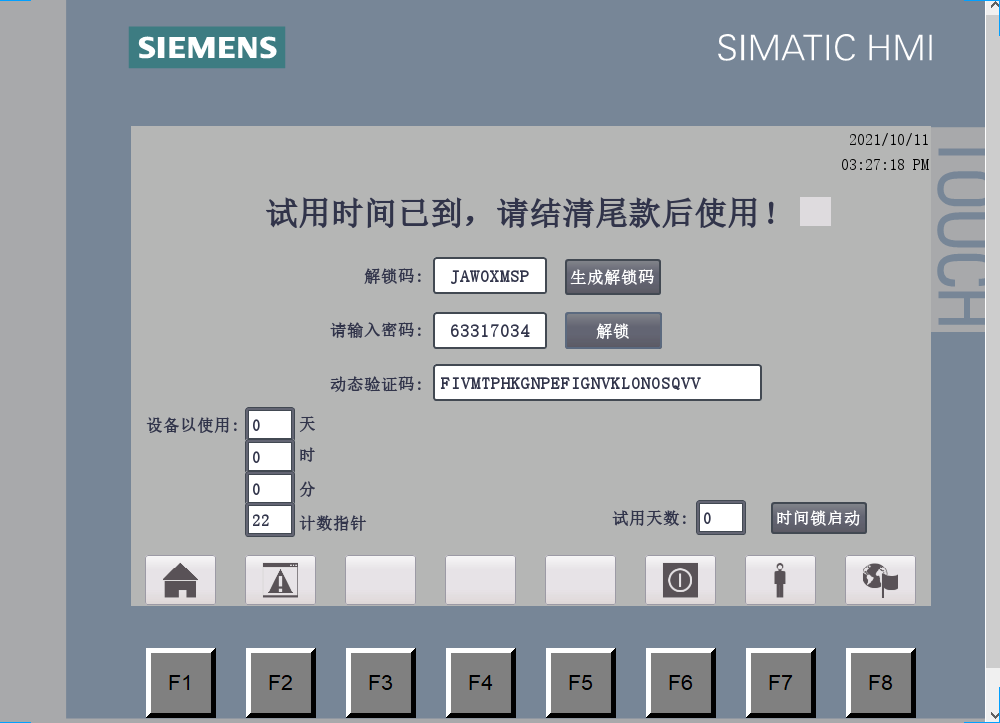Switch language with the globe flag icon
This screenshot has height=723, width=1000.
point(881,580)
